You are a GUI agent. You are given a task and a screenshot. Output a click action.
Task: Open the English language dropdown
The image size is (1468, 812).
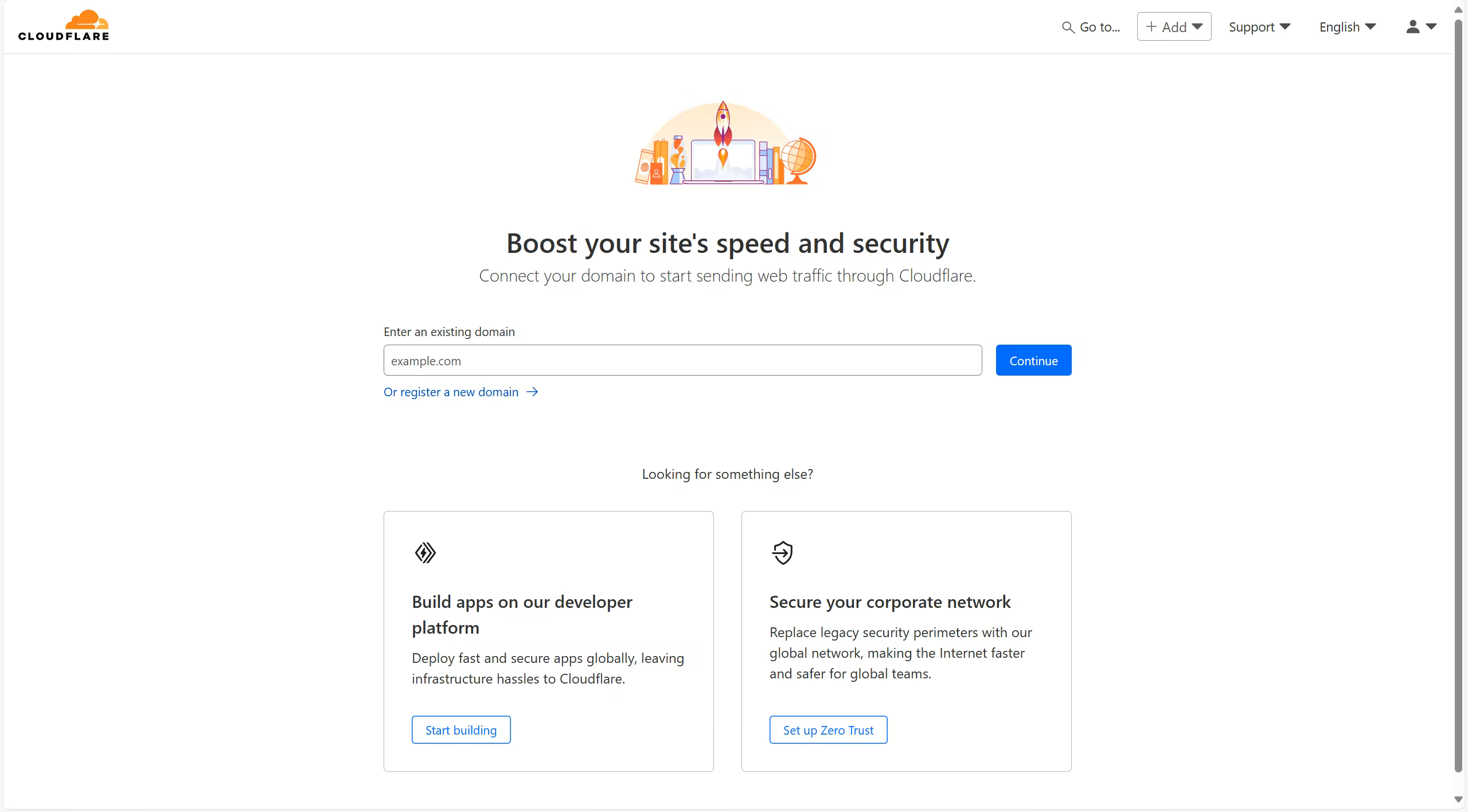pyautogui.click(x=1347, y=27)
